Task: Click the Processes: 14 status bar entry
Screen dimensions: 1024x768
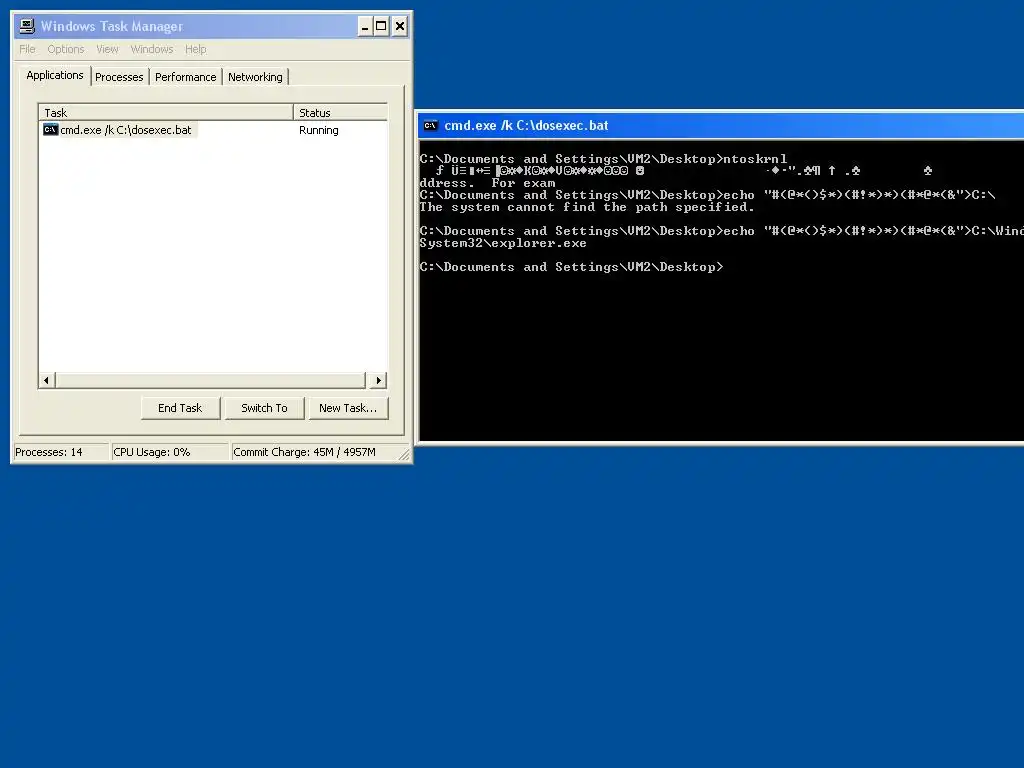Action: click(x=61, y=452)
